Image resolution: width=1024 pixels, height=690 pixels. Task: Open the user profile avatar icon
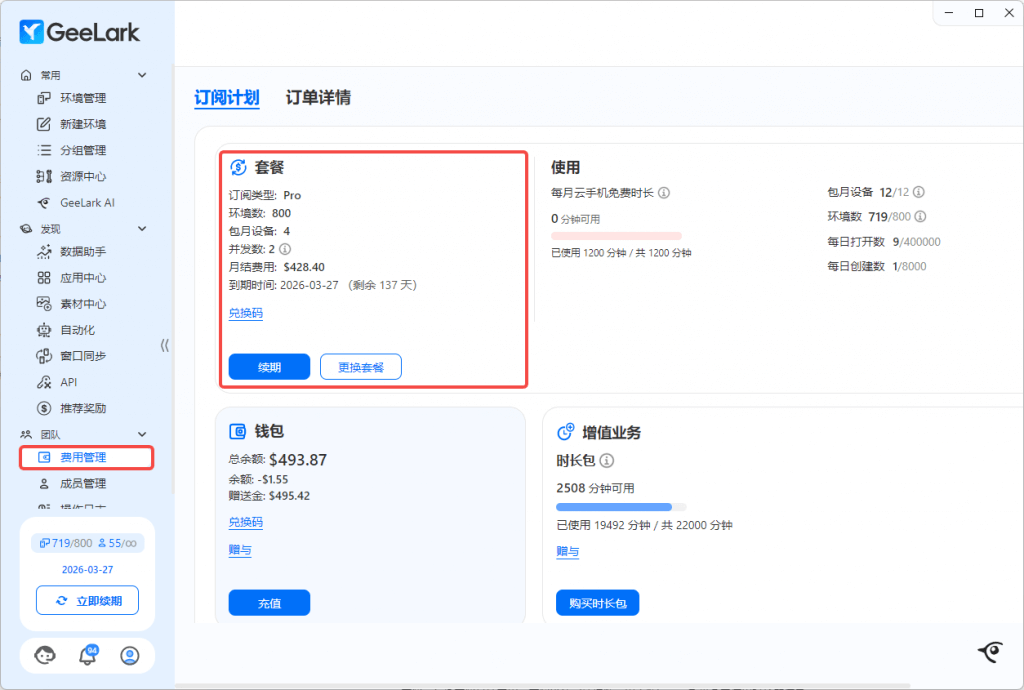[130, 656]
